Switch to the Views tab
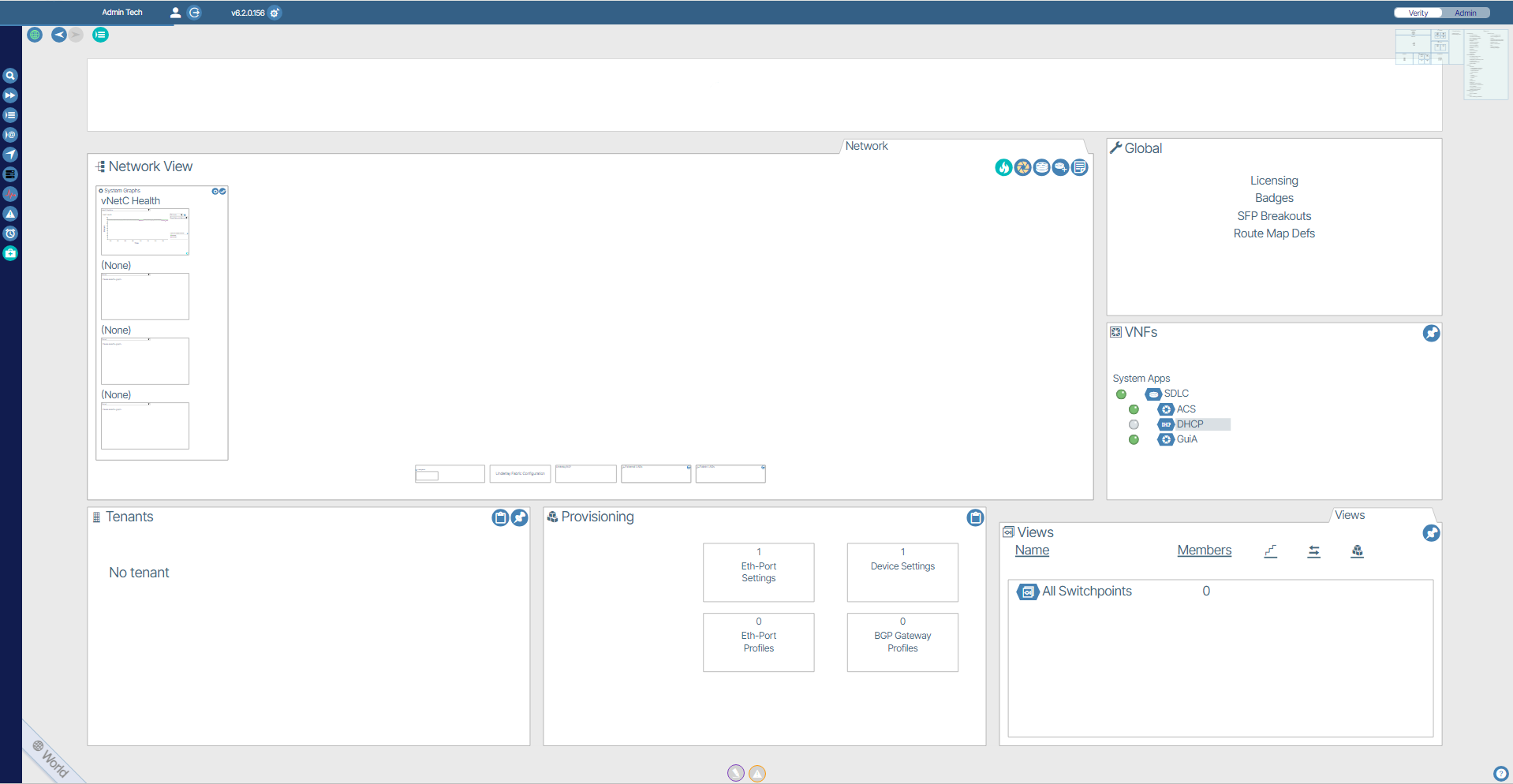Viewport: 1513px width, 784px height. tap(1349, 515)
